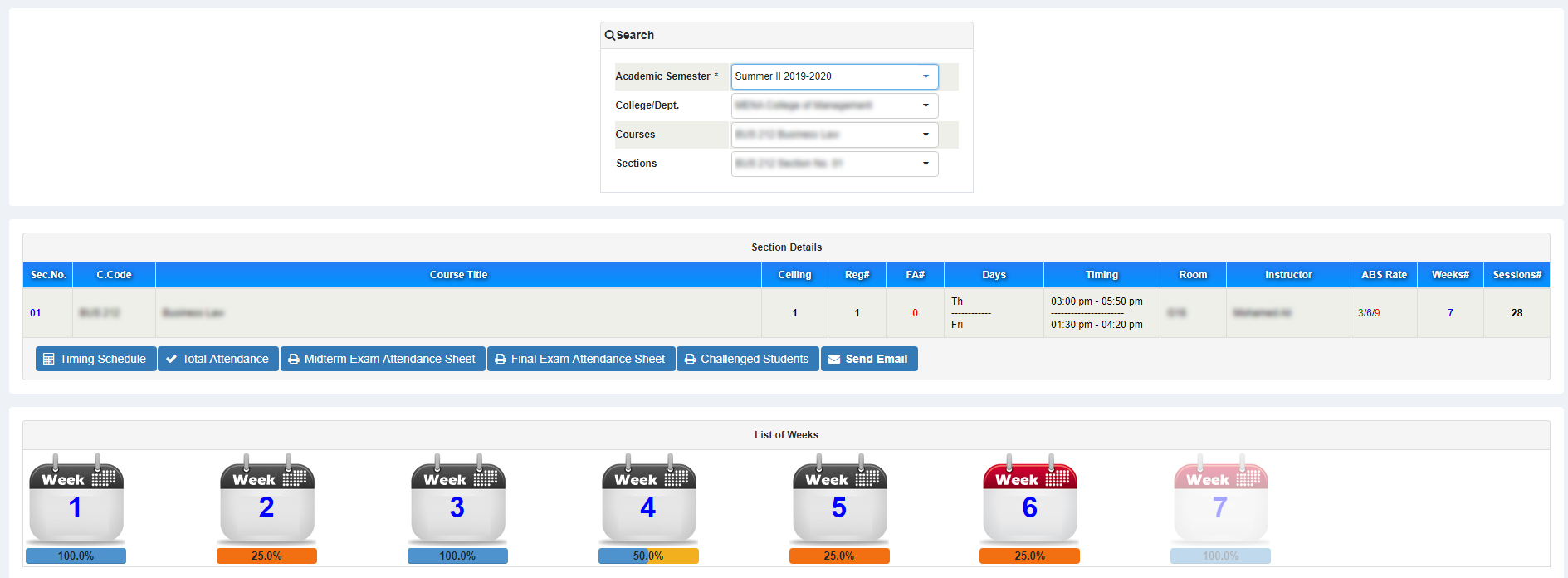
Task: Click the Ceiling column header
Action: 794,275
